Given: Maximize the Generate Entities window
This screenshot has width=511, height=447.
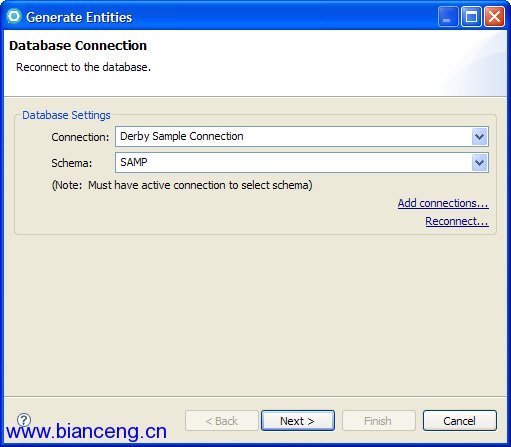Looking at the screenshot, I should coord(471,17).
